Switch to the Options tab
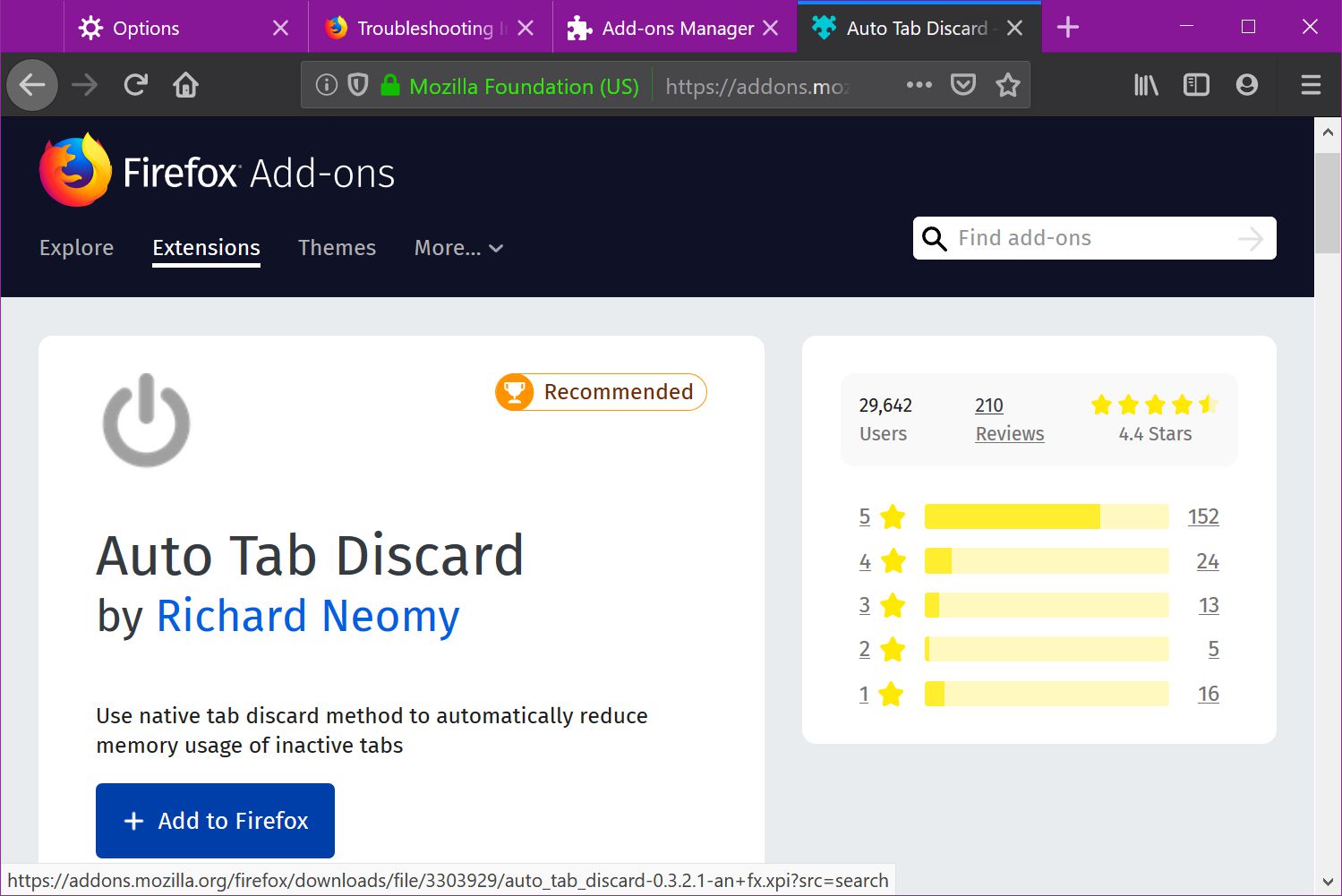Viewport: 1342px width, 896px height. coord(185,29)
